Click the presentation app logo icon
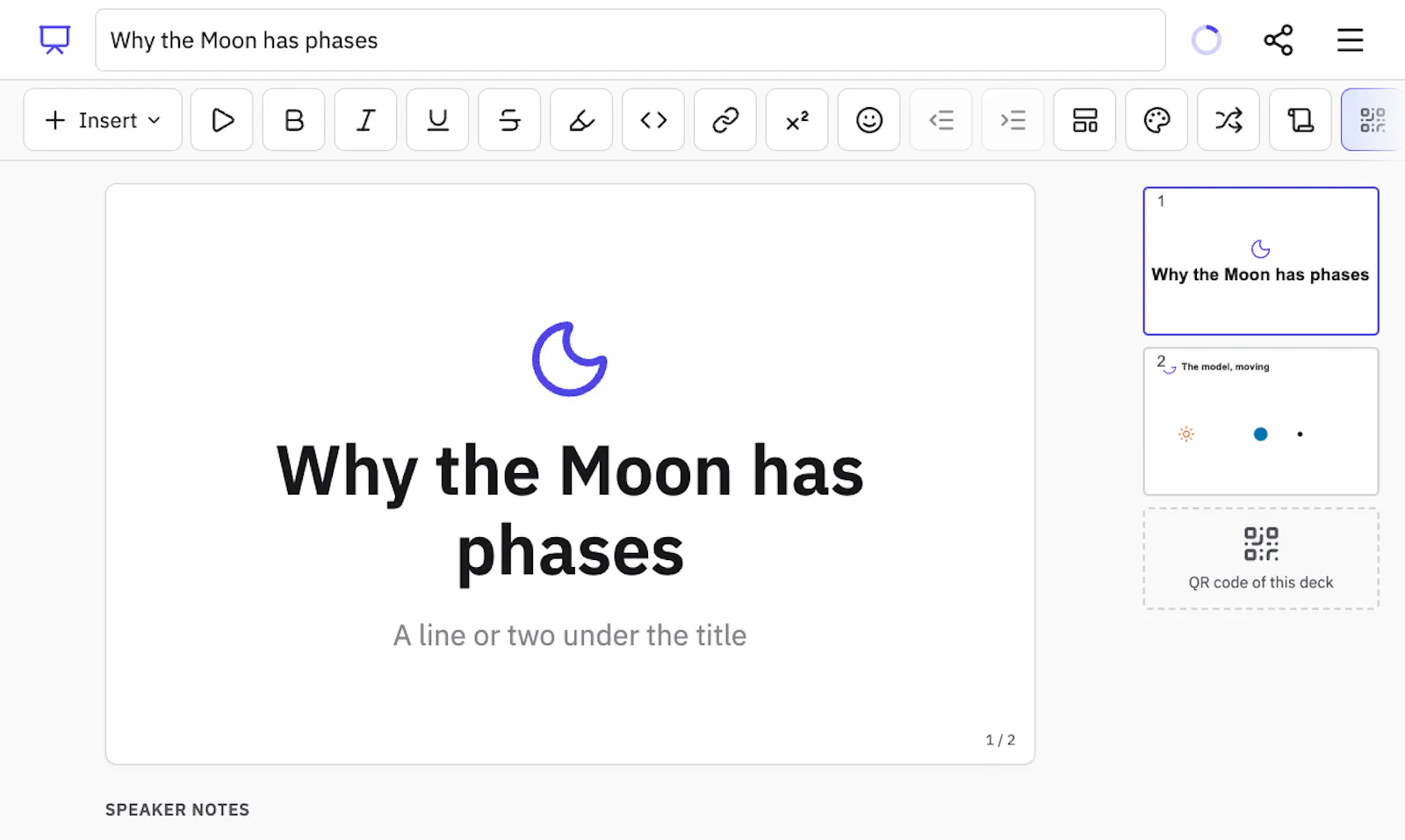Image resolution: width=1405 pixels, height=840 pixels. coord(54,39)
